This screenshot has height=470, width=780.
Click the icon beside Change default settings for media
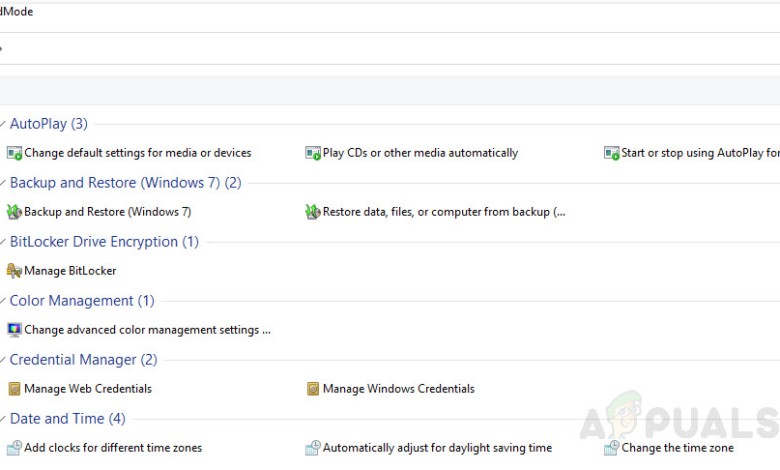14,153
